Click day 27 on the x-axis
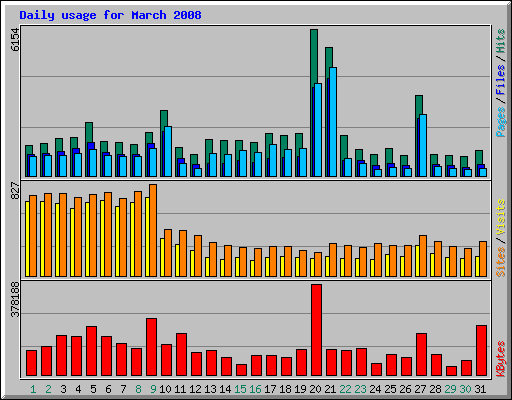512x400 pixels. [x=420, y=389]
